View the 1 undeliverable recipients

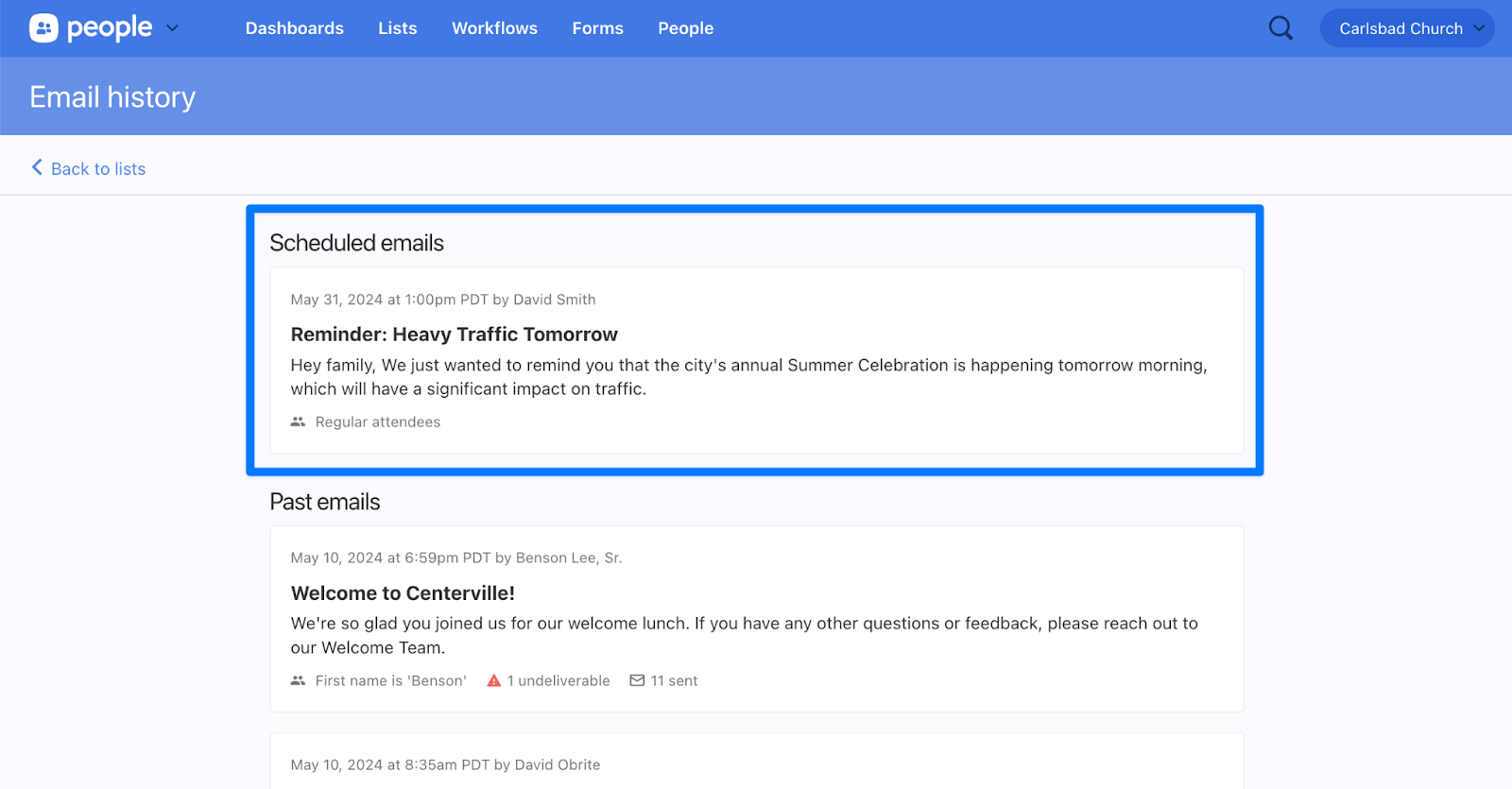pos(558,680)
